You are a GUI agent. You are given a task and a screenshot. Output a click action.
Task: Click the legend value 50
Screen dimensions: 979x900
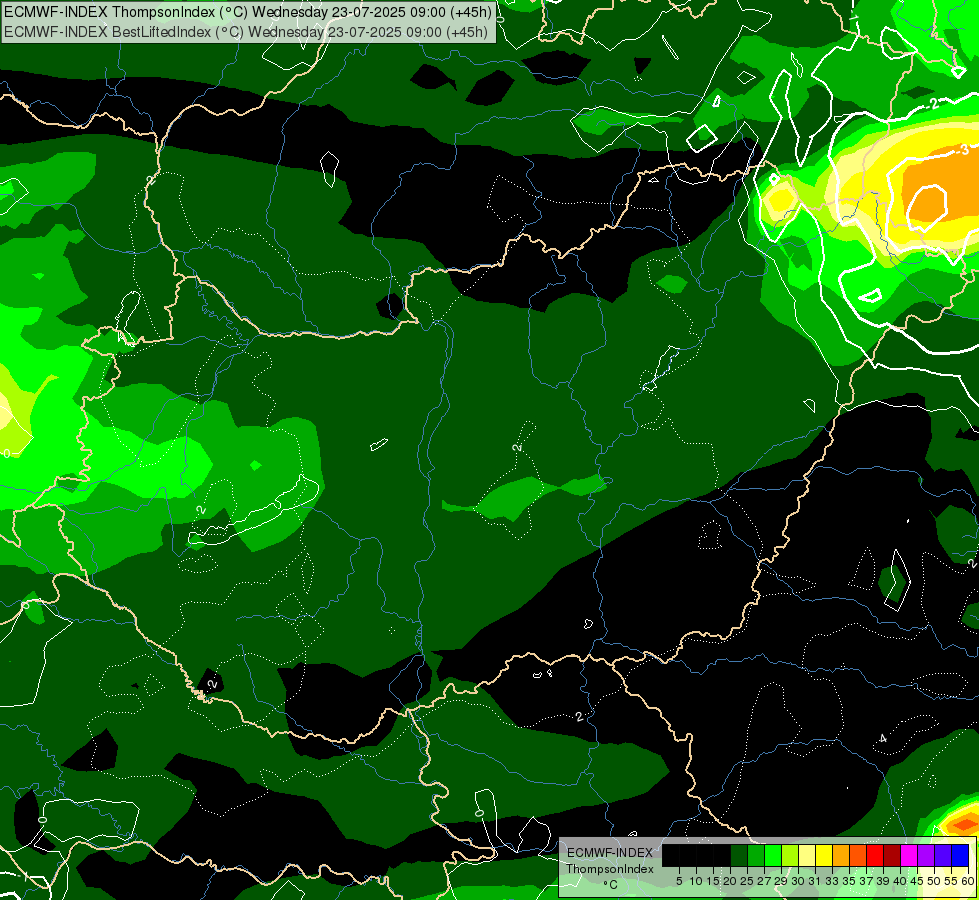[x=935, y=881]
